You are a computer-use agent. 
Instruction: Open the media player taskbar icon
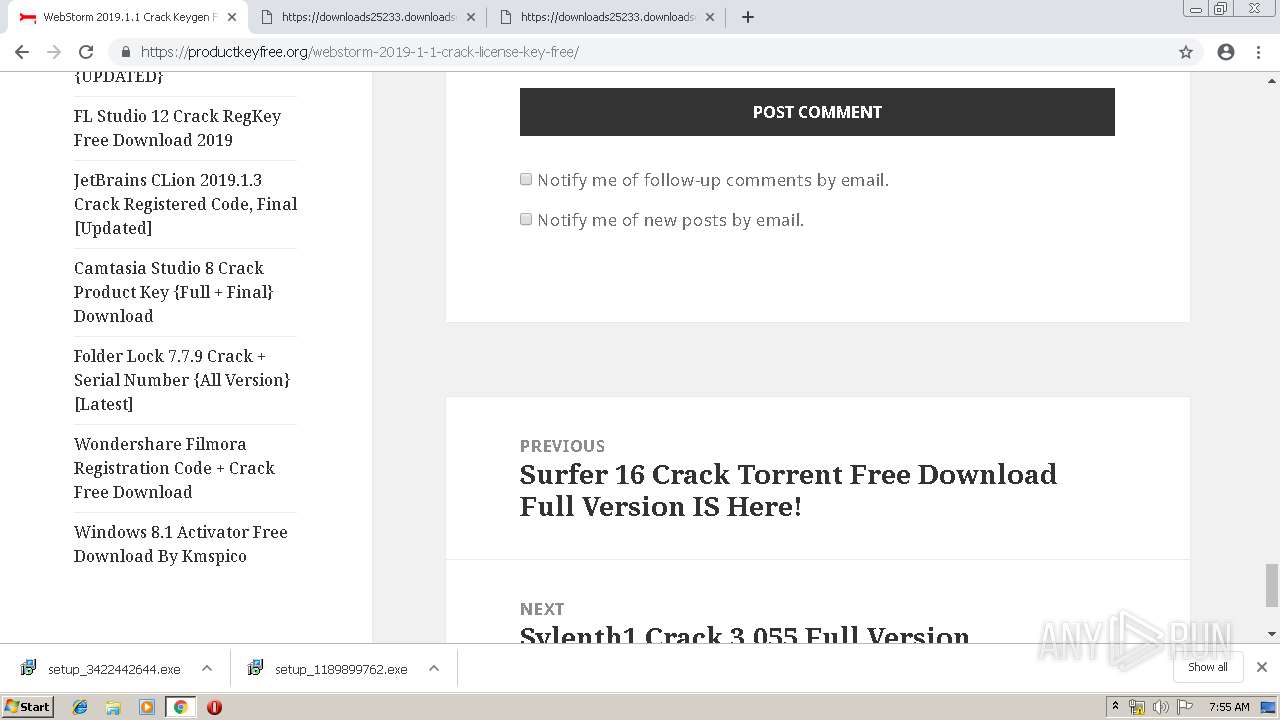147,707
